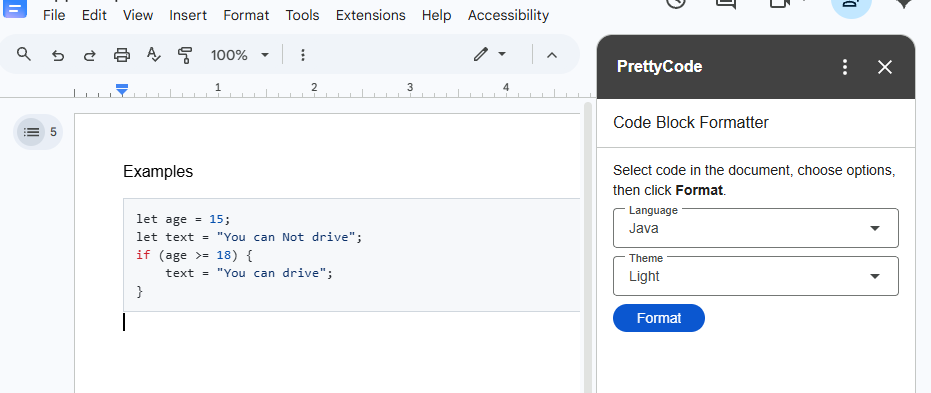Open the zoom level dropdown
Image resolution: width=931 pixels, height=393 pixels.
[x=240, y=55]
